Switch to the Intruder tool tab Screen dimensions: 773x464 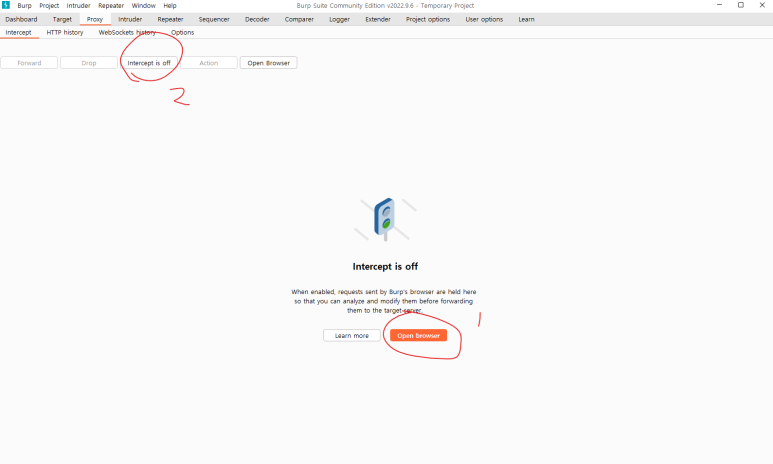point(130,19)
